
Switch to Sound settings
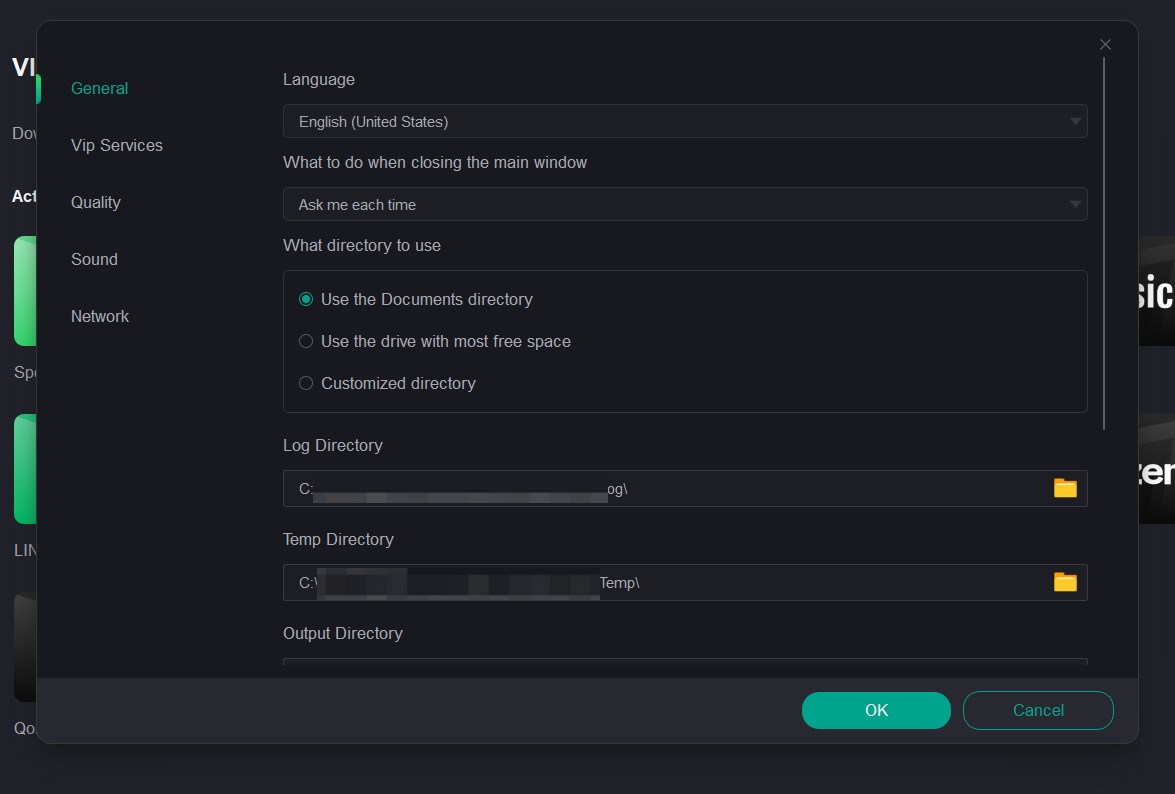(94, 259)
